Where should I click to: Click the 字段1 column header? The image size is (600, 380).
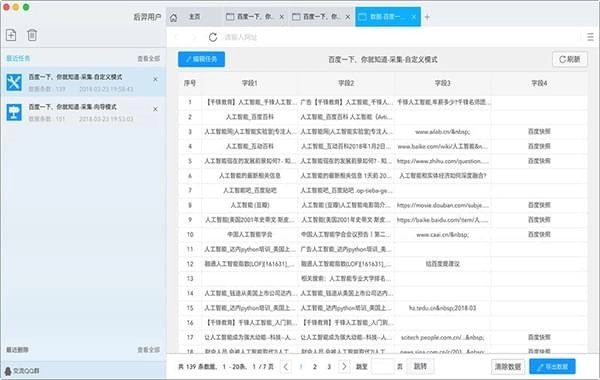point(249,83)
